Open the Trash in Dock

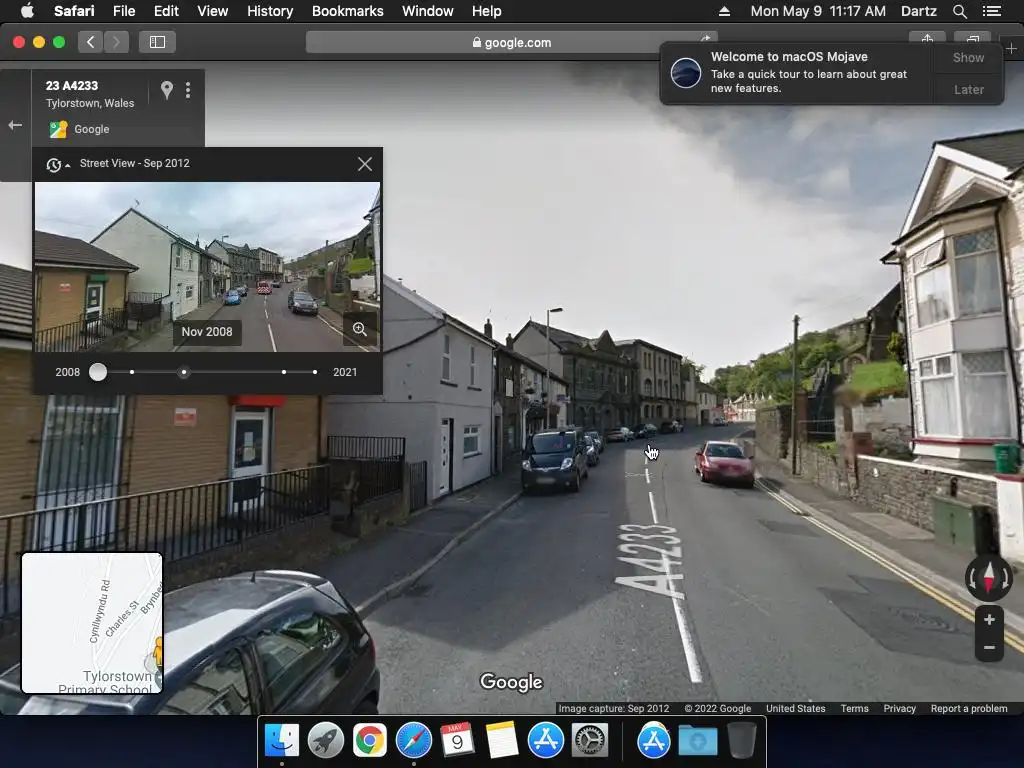[x=742, y=741]
